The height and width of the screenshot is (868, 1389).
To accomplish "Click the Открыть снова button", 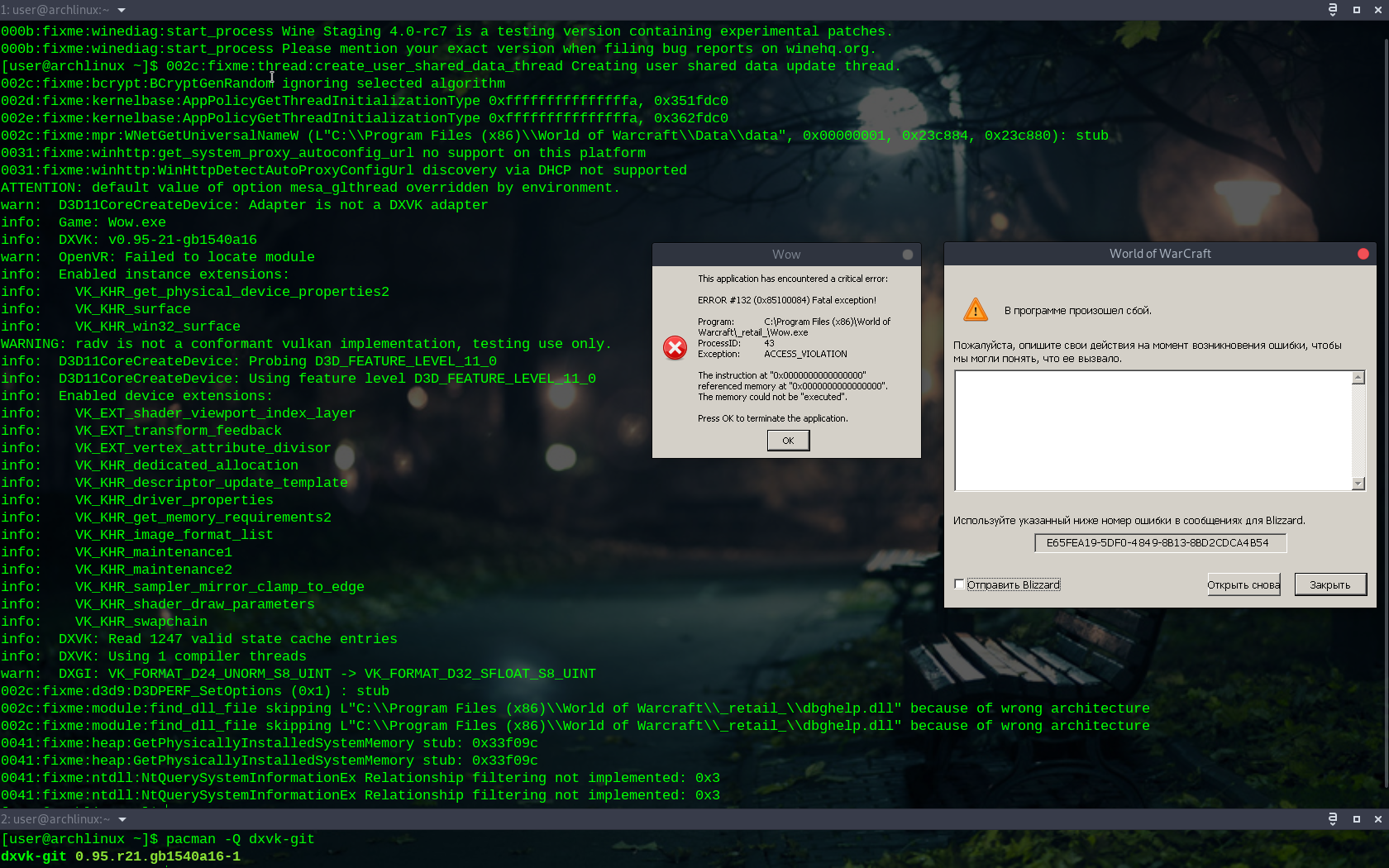I will click(1243, 584).
